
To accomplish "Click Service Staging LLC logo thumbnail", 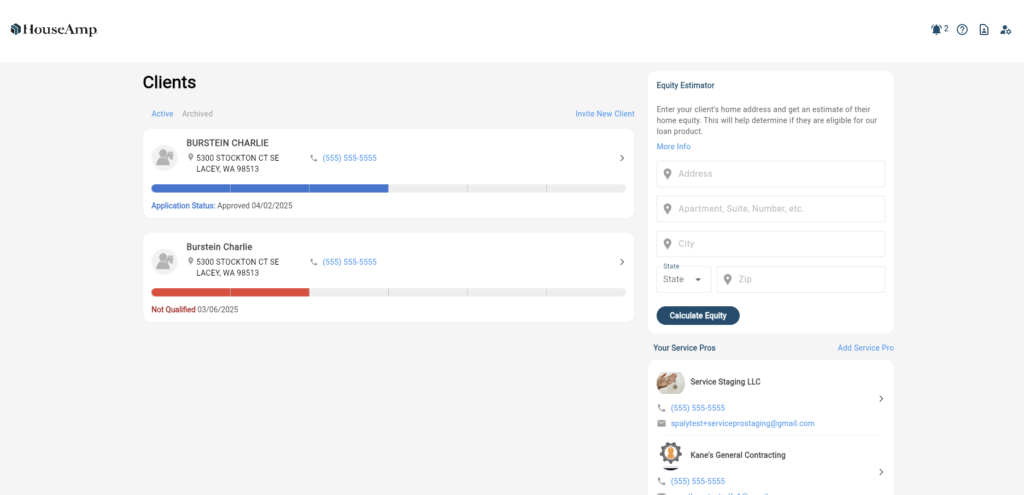I will 670,382.
